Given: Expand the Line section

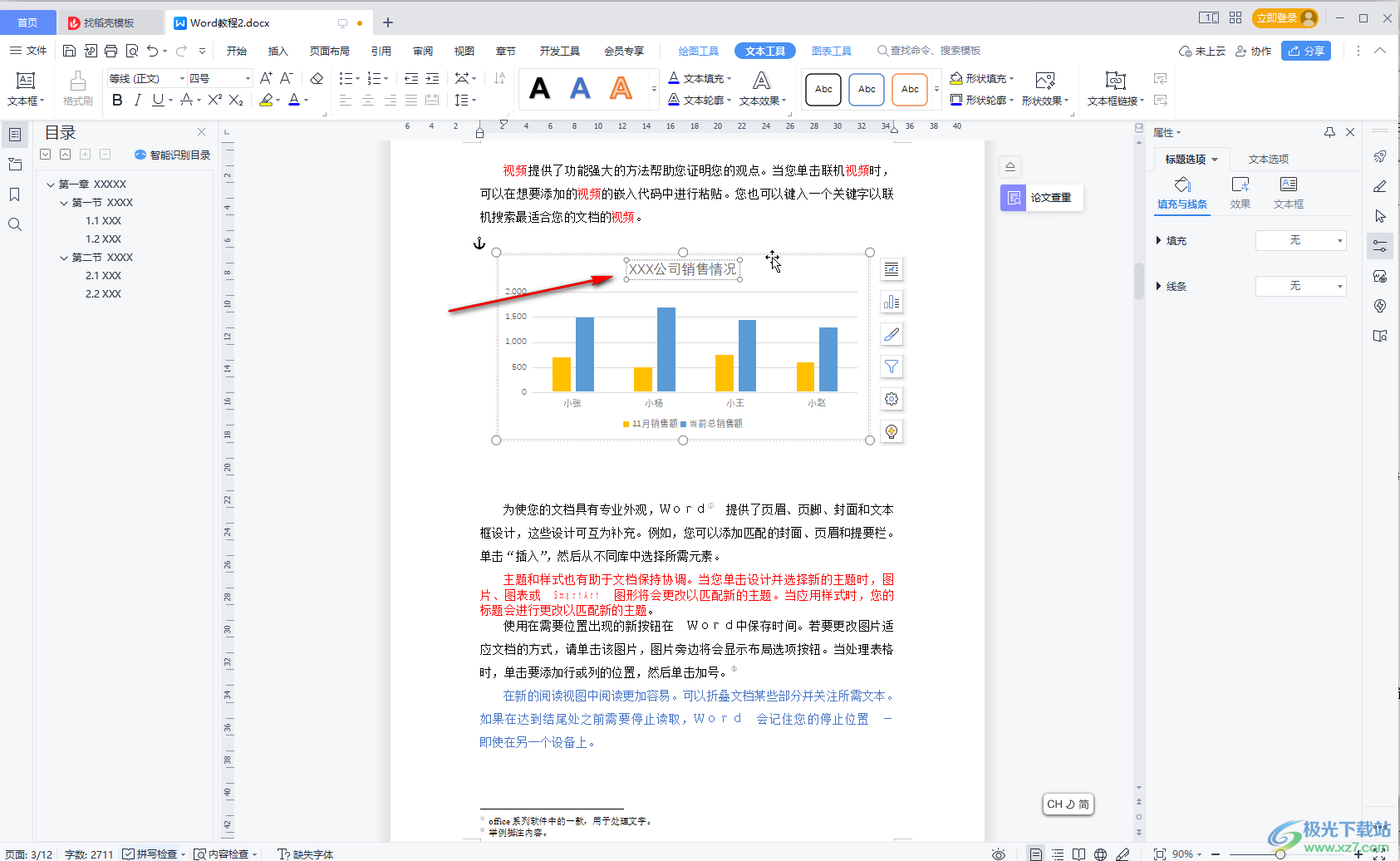Looking at the screenshot, I should coord(1158,287).
